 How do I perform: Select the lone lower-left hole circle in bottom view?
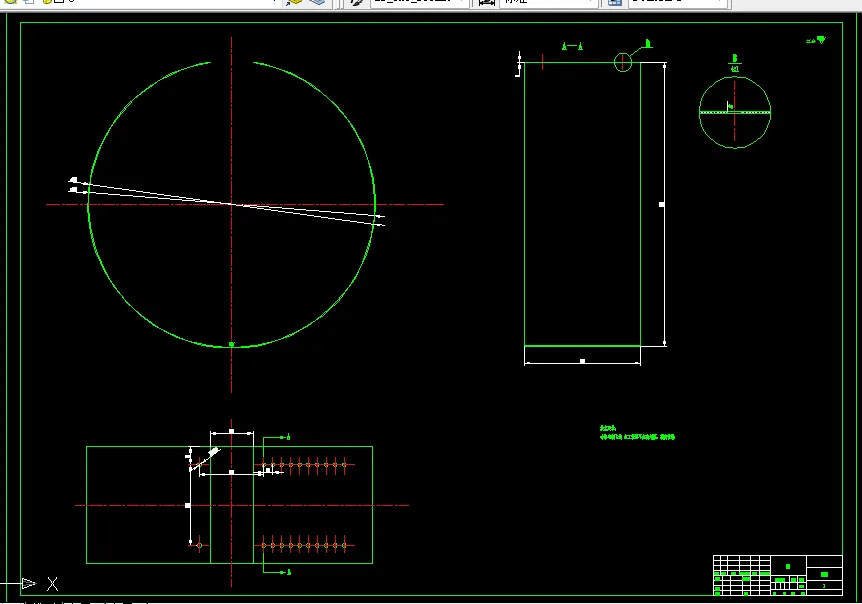click(x=199, y=546)
